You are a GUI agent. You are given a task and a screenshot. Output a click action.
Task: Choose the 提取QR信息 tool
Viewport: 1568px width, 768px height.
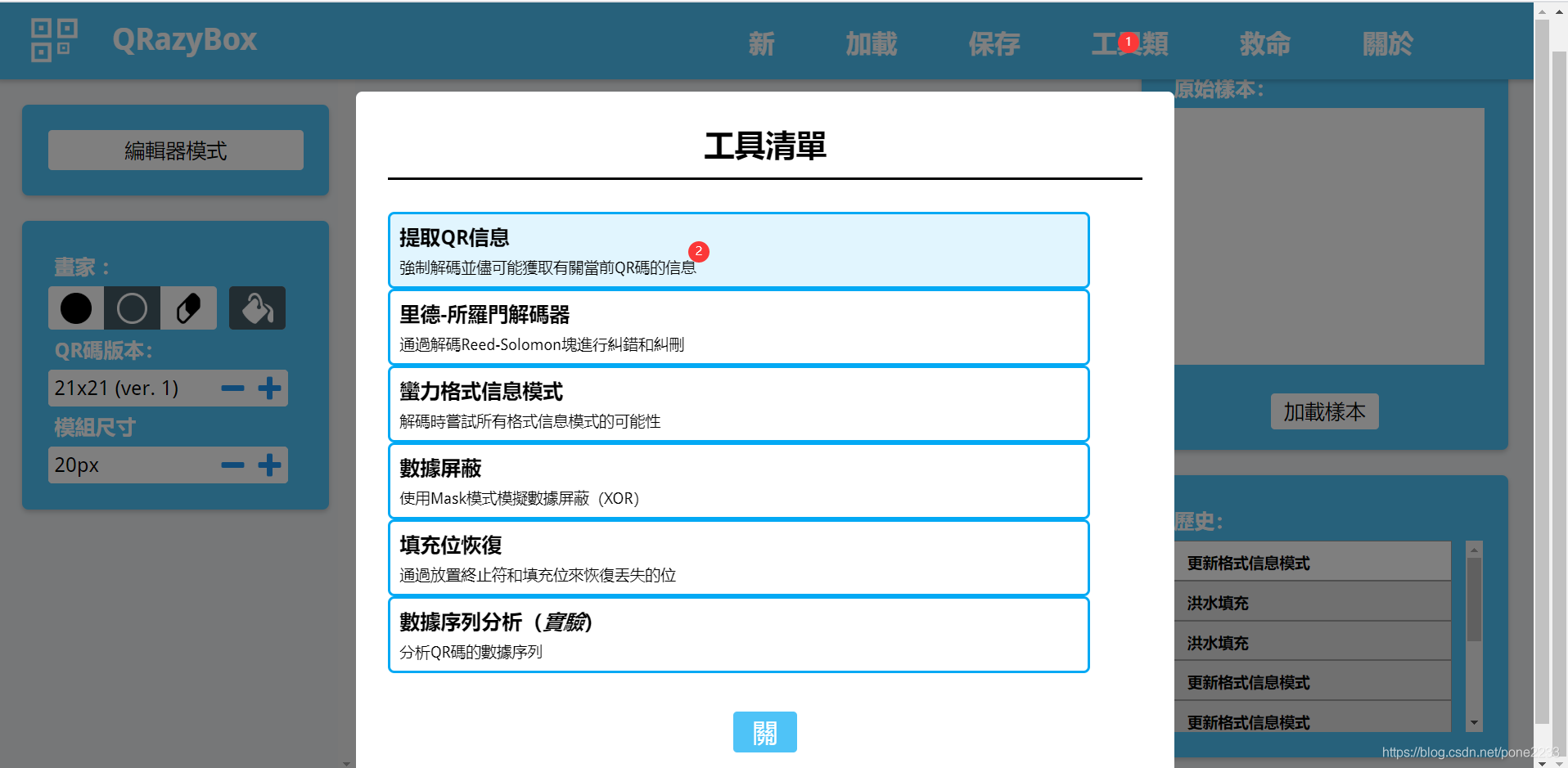pos(739,250)
